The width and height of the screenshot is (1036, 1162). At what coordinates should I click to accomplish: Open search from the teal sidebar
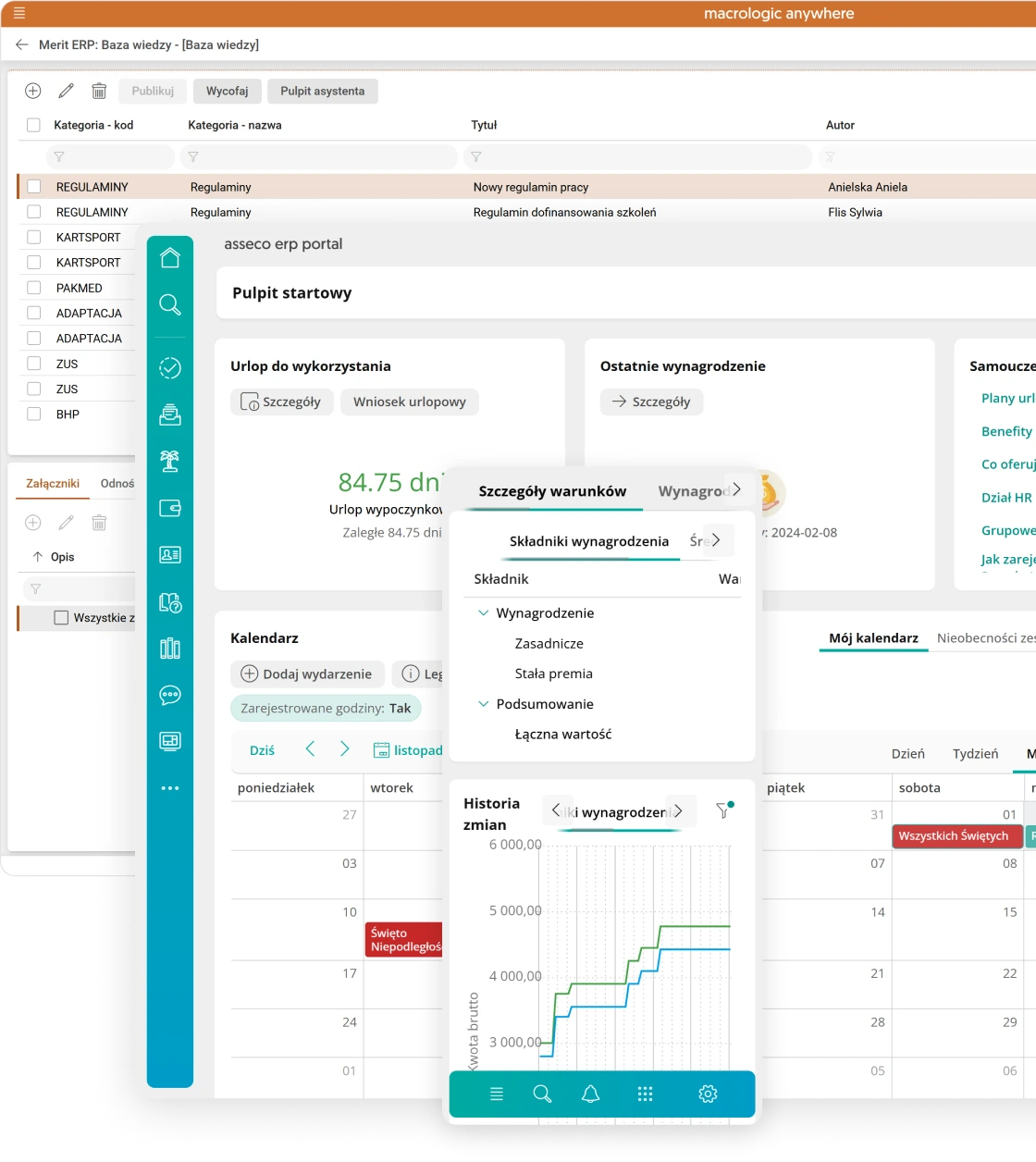click(x=170, y=304)
